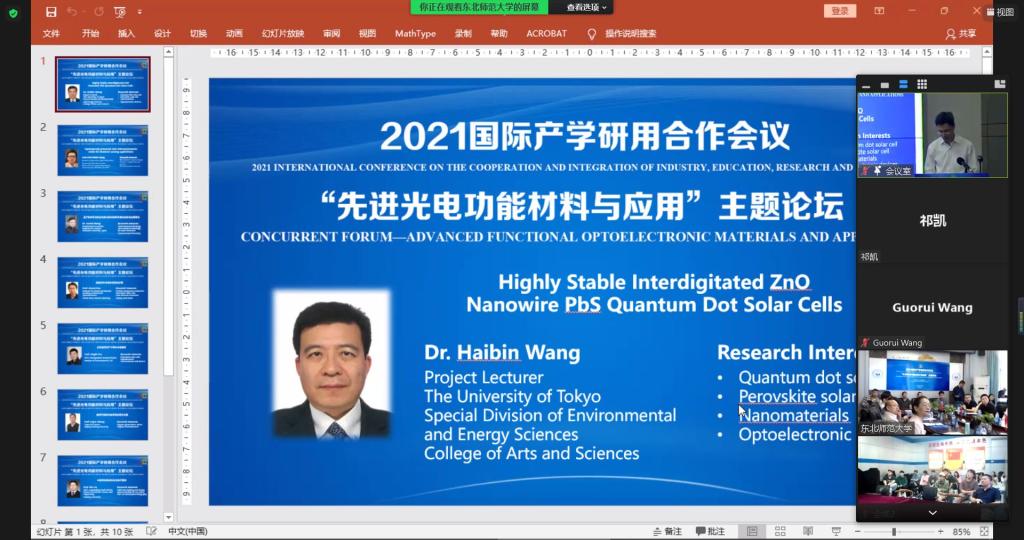Open the ribbon display options button

879,11
